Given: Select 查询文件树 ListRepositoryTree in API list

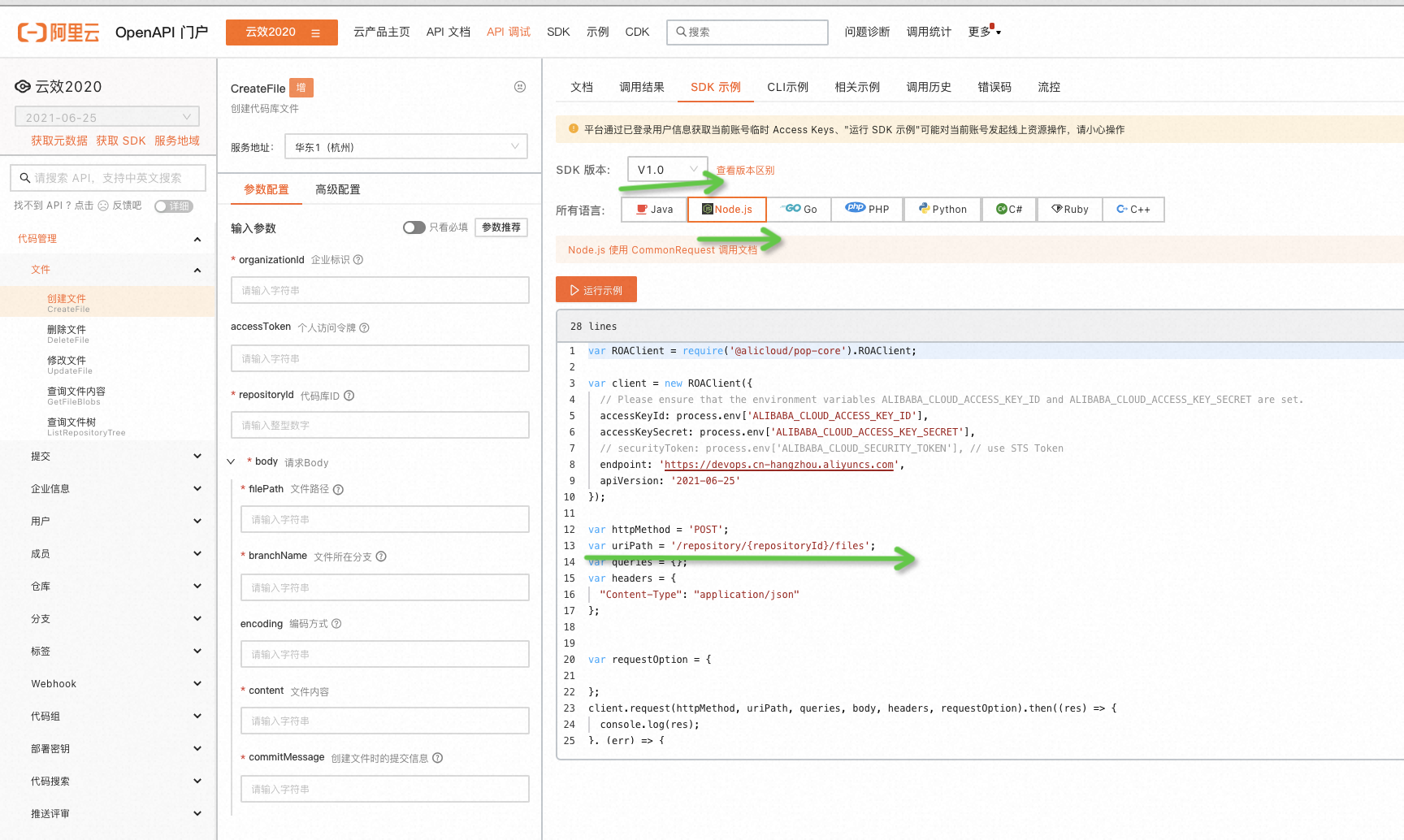Looking at the screenshot, I should 107,426.
